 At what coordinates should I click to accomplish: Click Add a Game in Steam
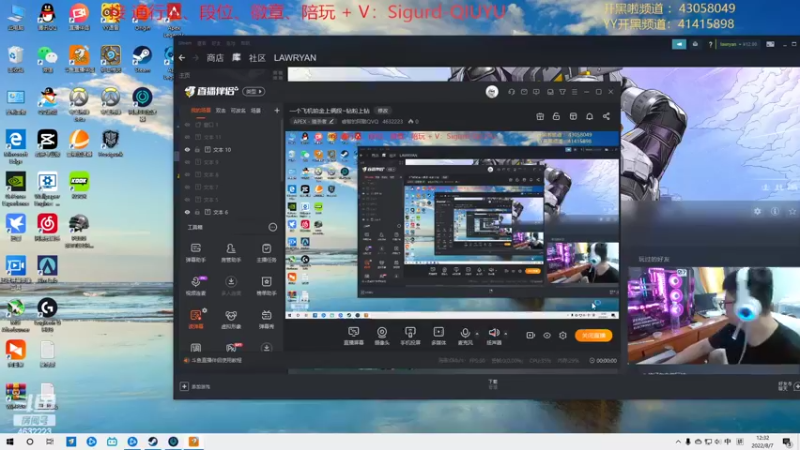[195, 387]
